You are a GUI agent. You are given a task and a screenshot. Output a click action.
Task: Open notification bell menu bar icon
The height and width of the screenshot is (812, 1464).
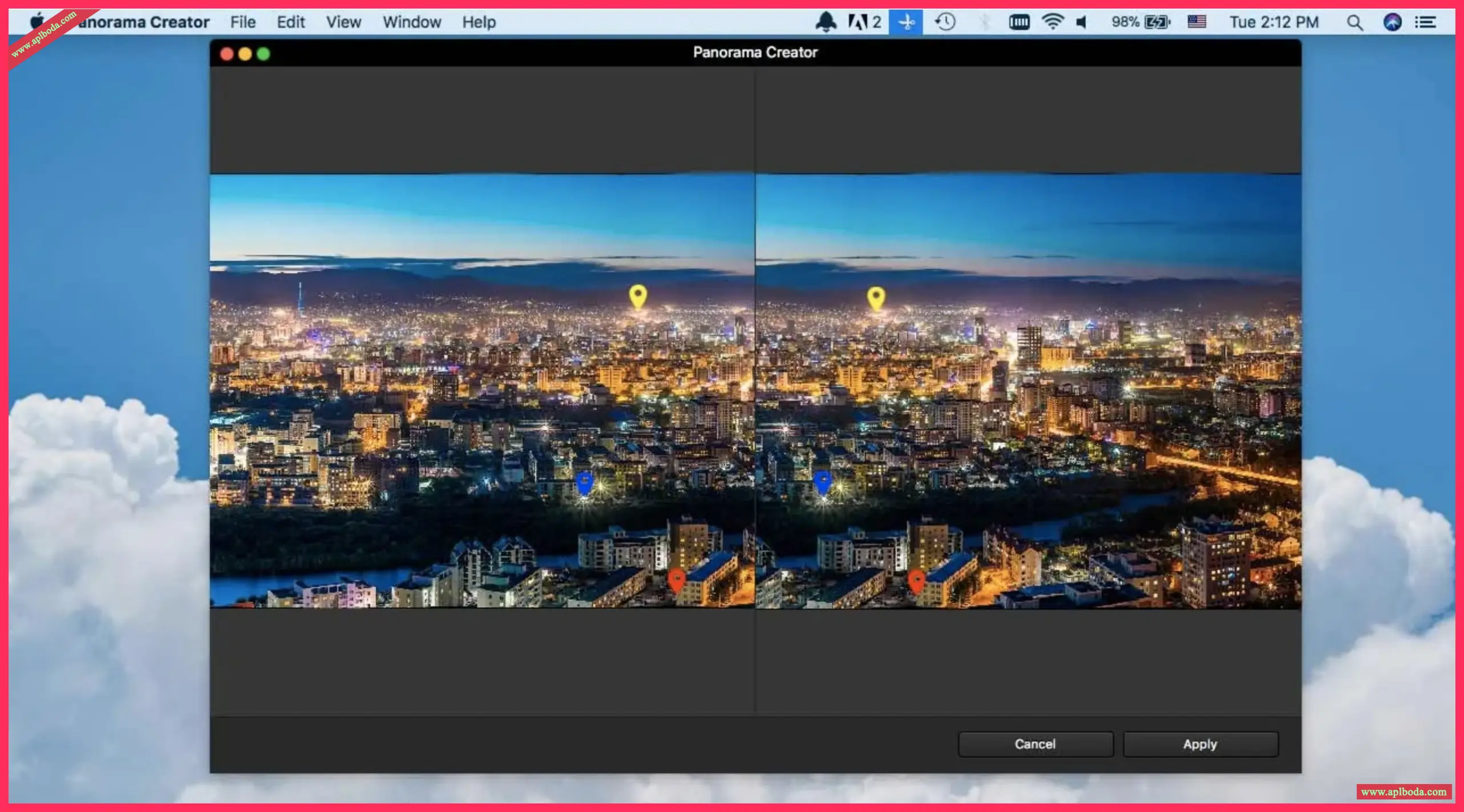(x=826, y=22)
